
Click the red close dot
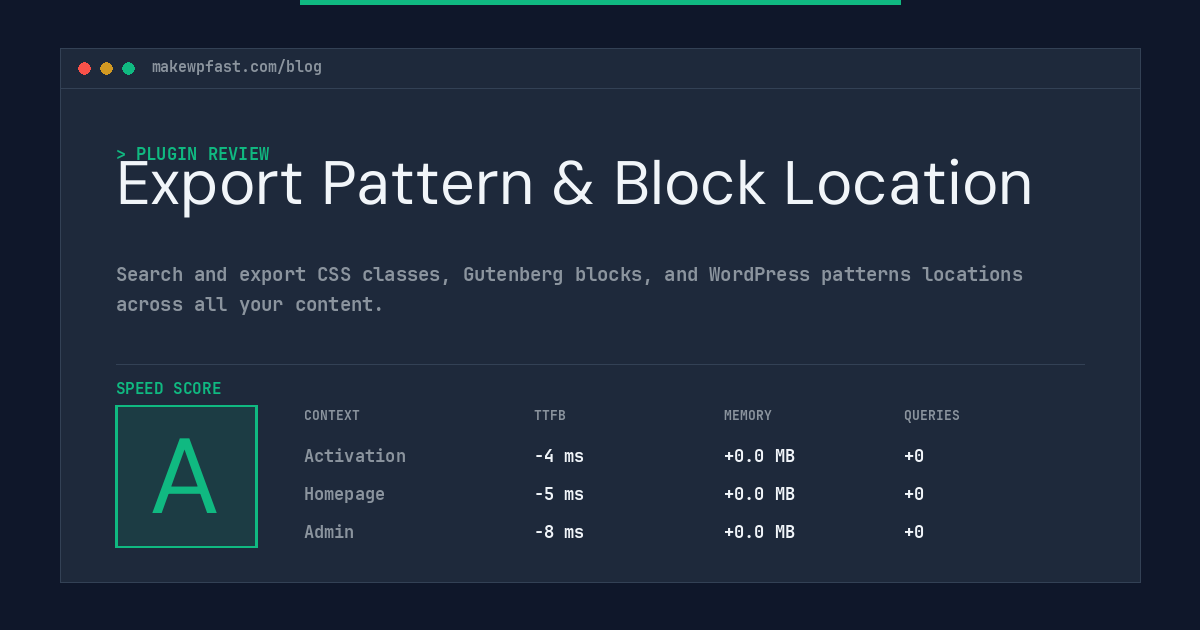84,68
